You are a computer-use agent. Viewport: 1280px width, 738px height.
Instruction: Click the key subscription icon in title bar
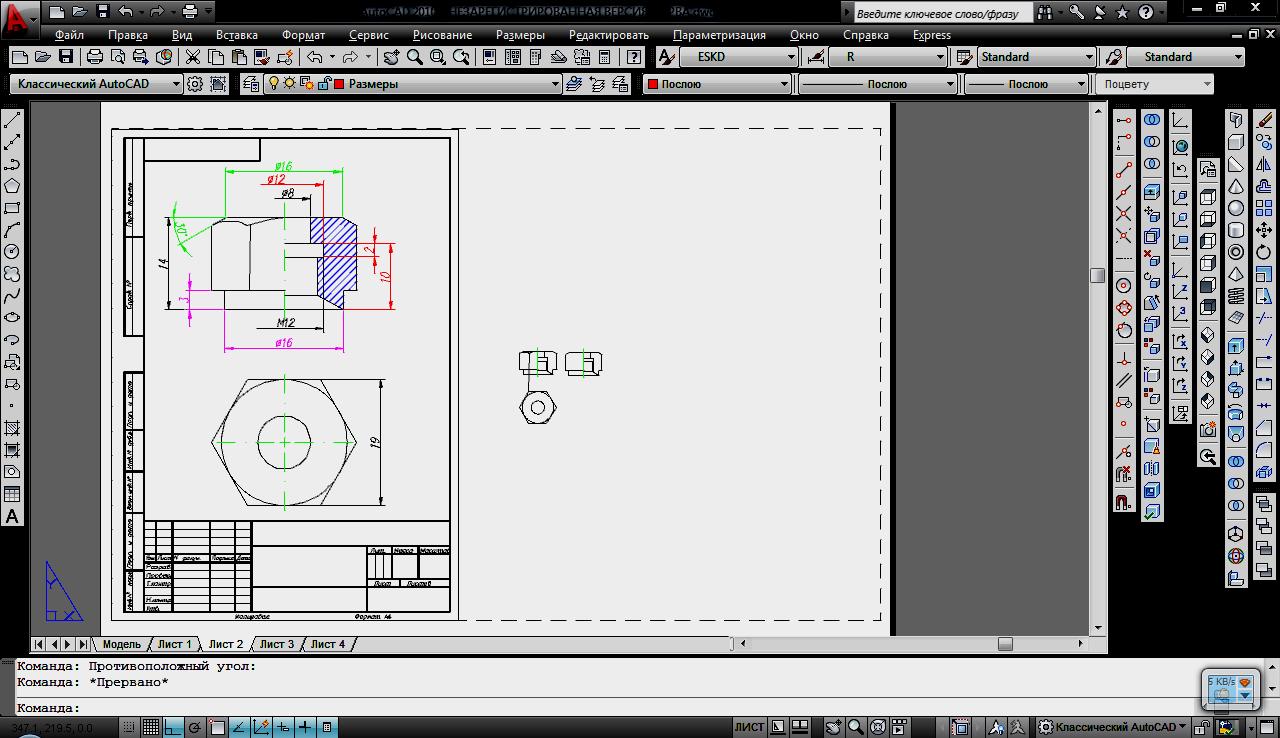pos(1076,13)
